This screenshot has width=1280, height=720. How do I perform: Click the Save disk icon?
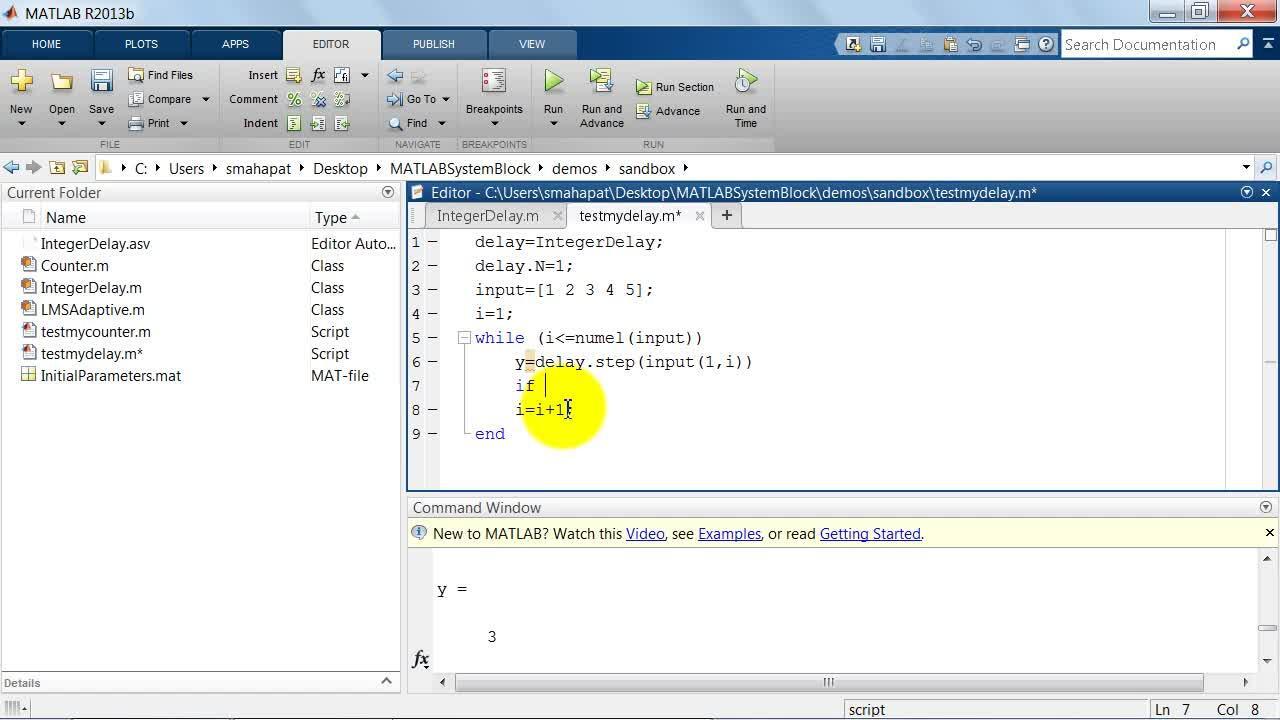(x=101, y=81)
